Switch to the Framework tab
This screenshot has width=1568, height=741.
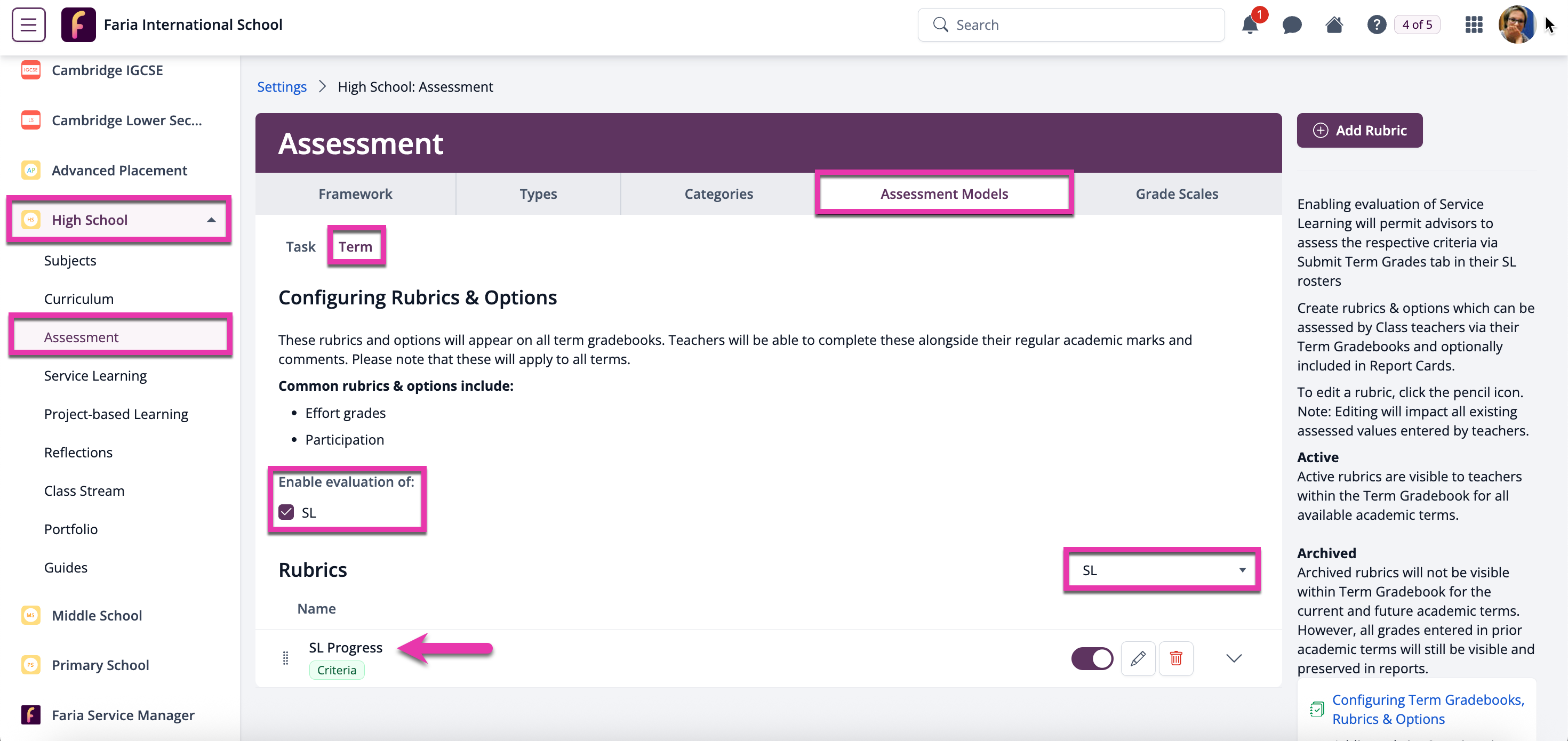pyautogui.click(x=356, y=194)
